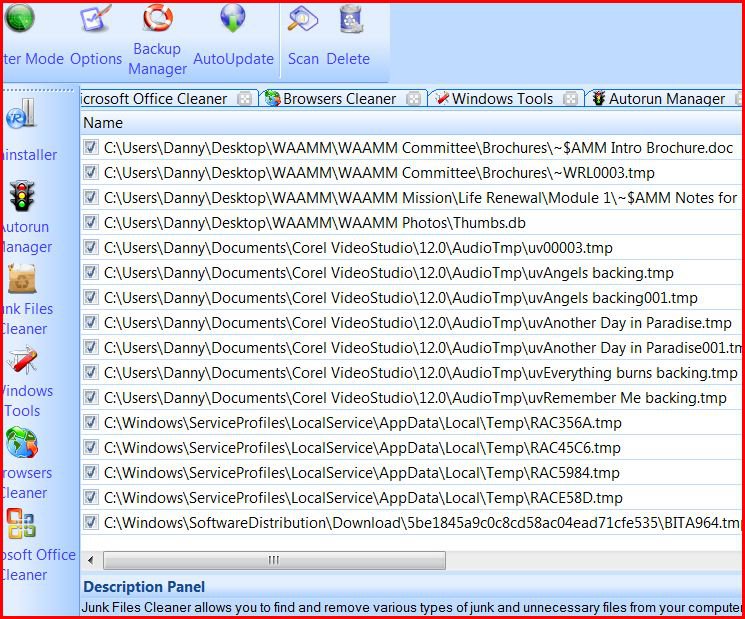The width and height of the screenshot is (745, 619).
Task: Open the Windows Tools swiss knife sidebar icon
Action: coord(22,361)
